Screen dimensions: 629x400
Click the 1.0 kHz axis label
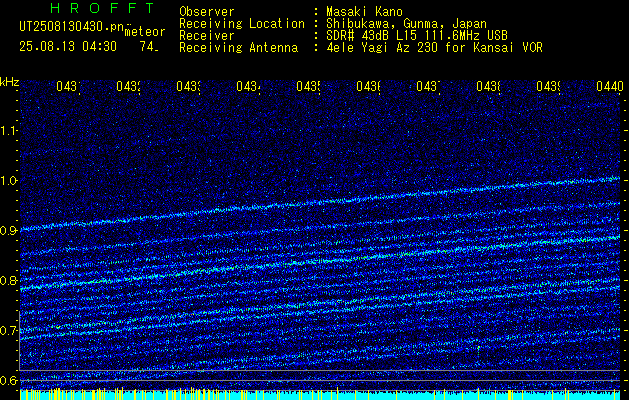click(8, 181)
